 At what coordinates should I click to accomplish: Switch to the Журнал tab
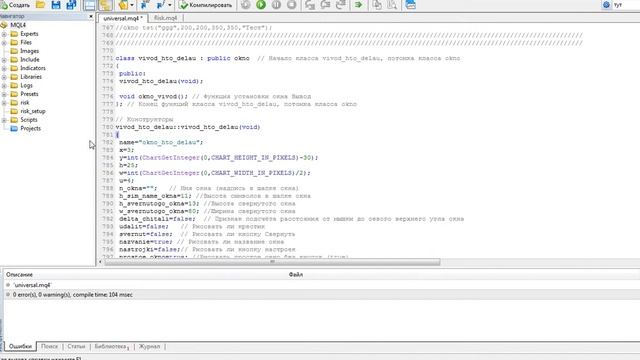click(x=149, y=346)
